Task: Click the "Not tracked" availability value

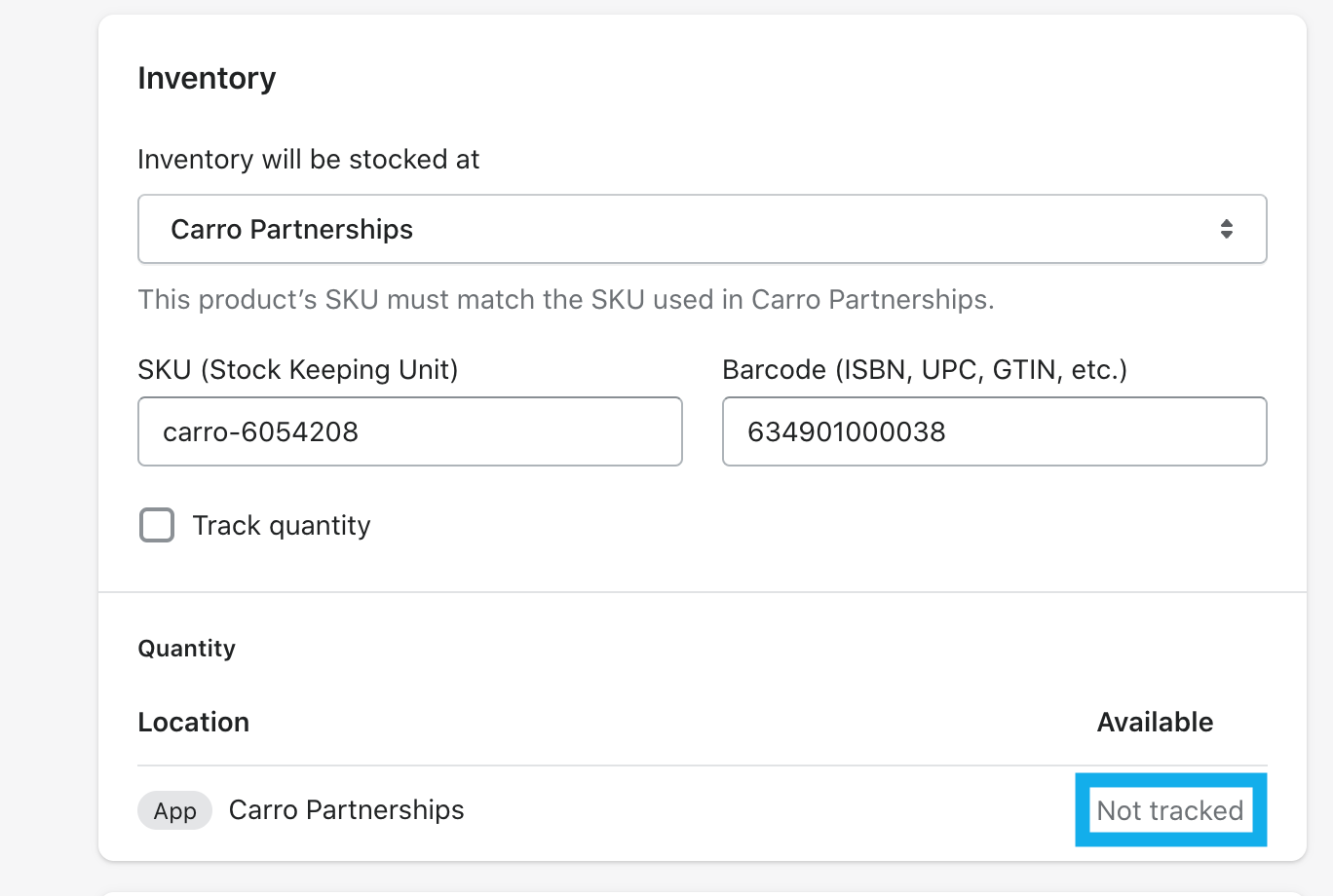Action: tap(1169, 810)
